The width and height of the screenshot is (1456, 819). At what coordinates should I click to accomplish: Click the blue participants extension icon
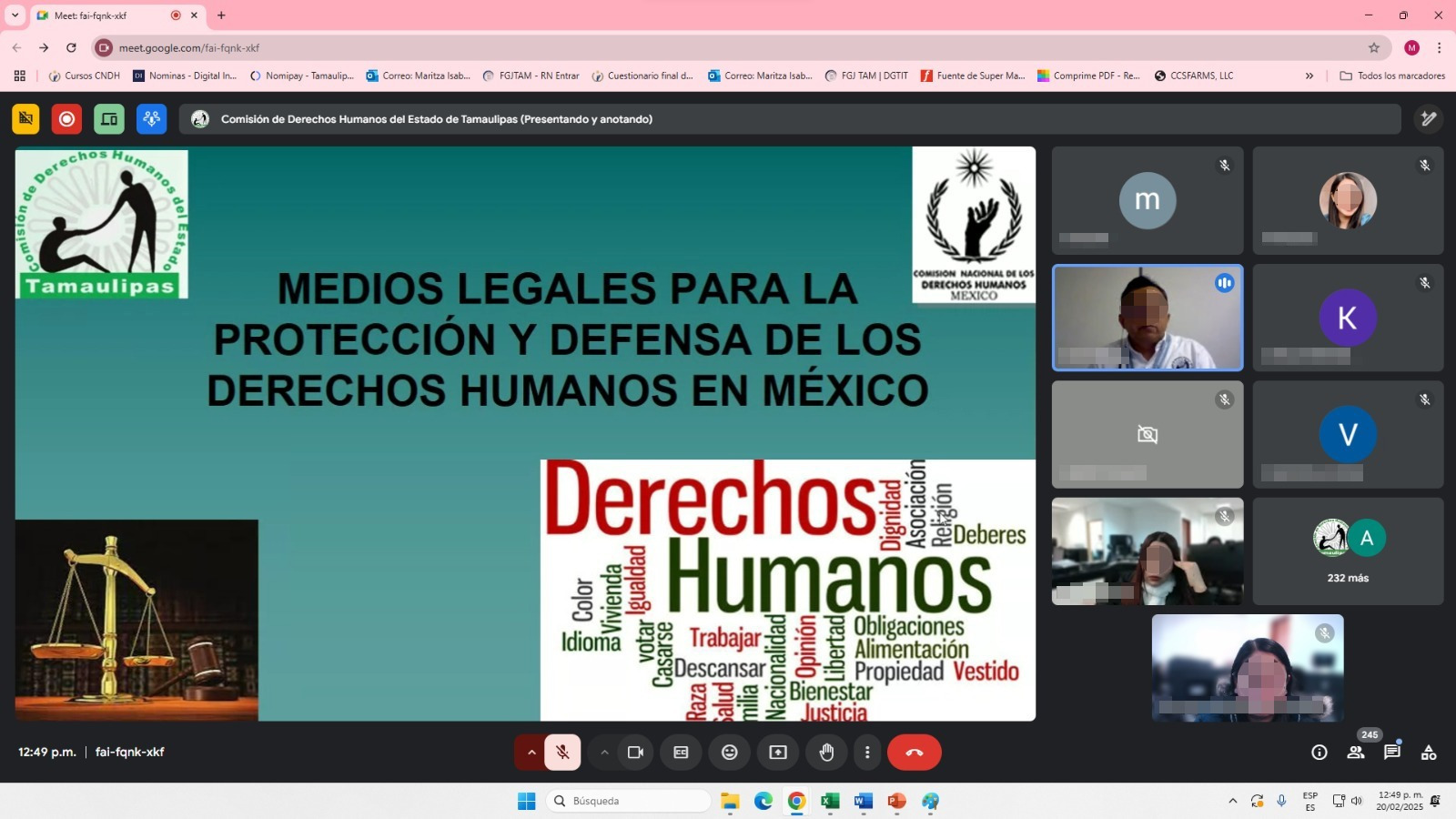[x=152, y=119]
